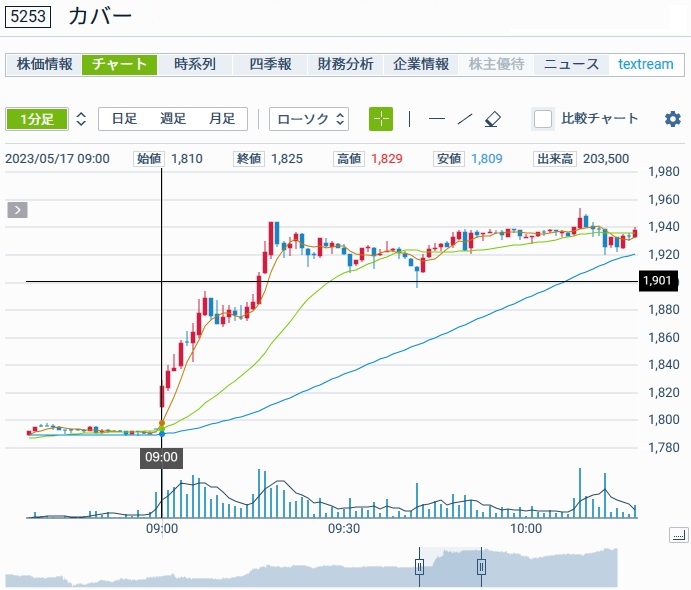The height and width of the screenshot is (590, 691).
Task: Enable the 比較チャート checkbox
Action: coord(543,119)
